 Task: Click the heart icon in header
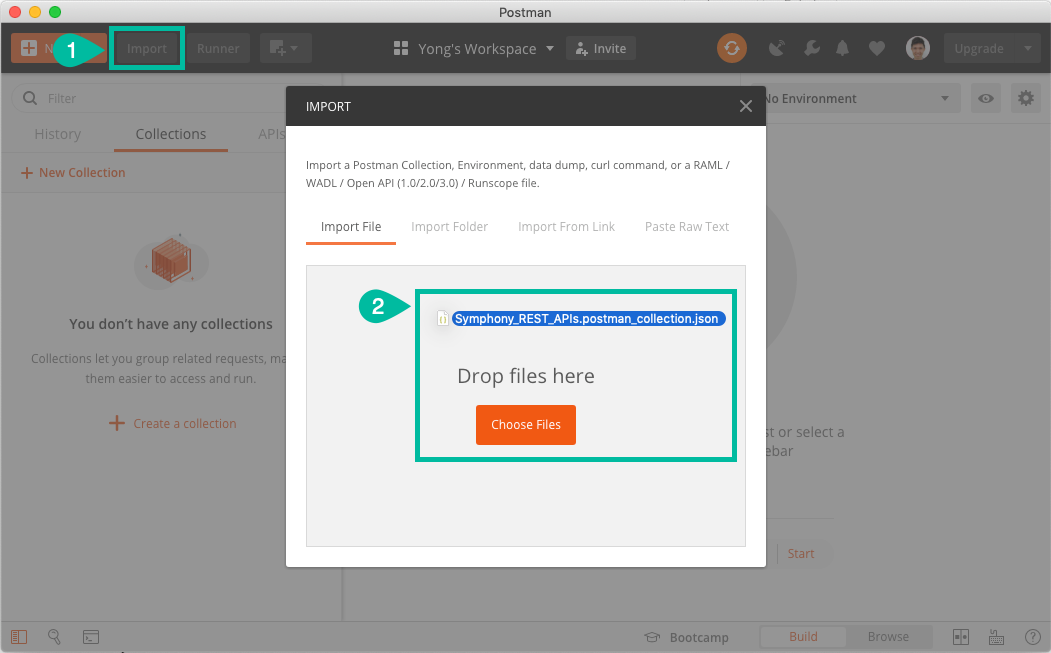tap(876, 48)
